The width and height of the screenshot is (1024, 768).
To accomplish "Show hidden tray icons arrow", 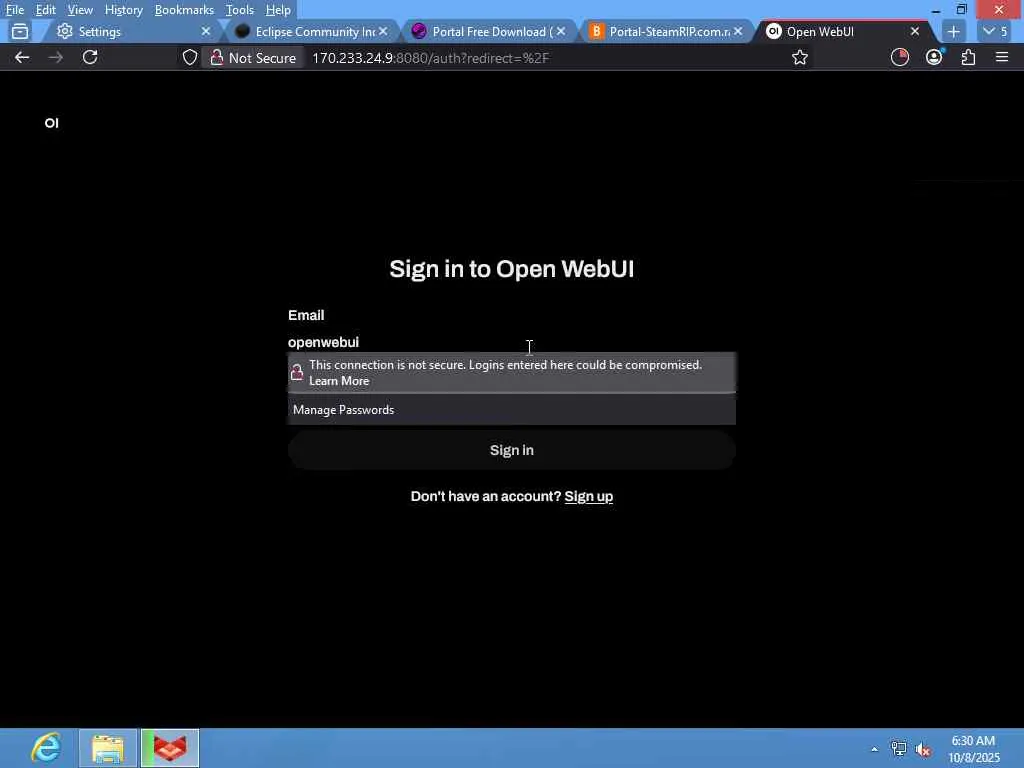I will point(874,749).
